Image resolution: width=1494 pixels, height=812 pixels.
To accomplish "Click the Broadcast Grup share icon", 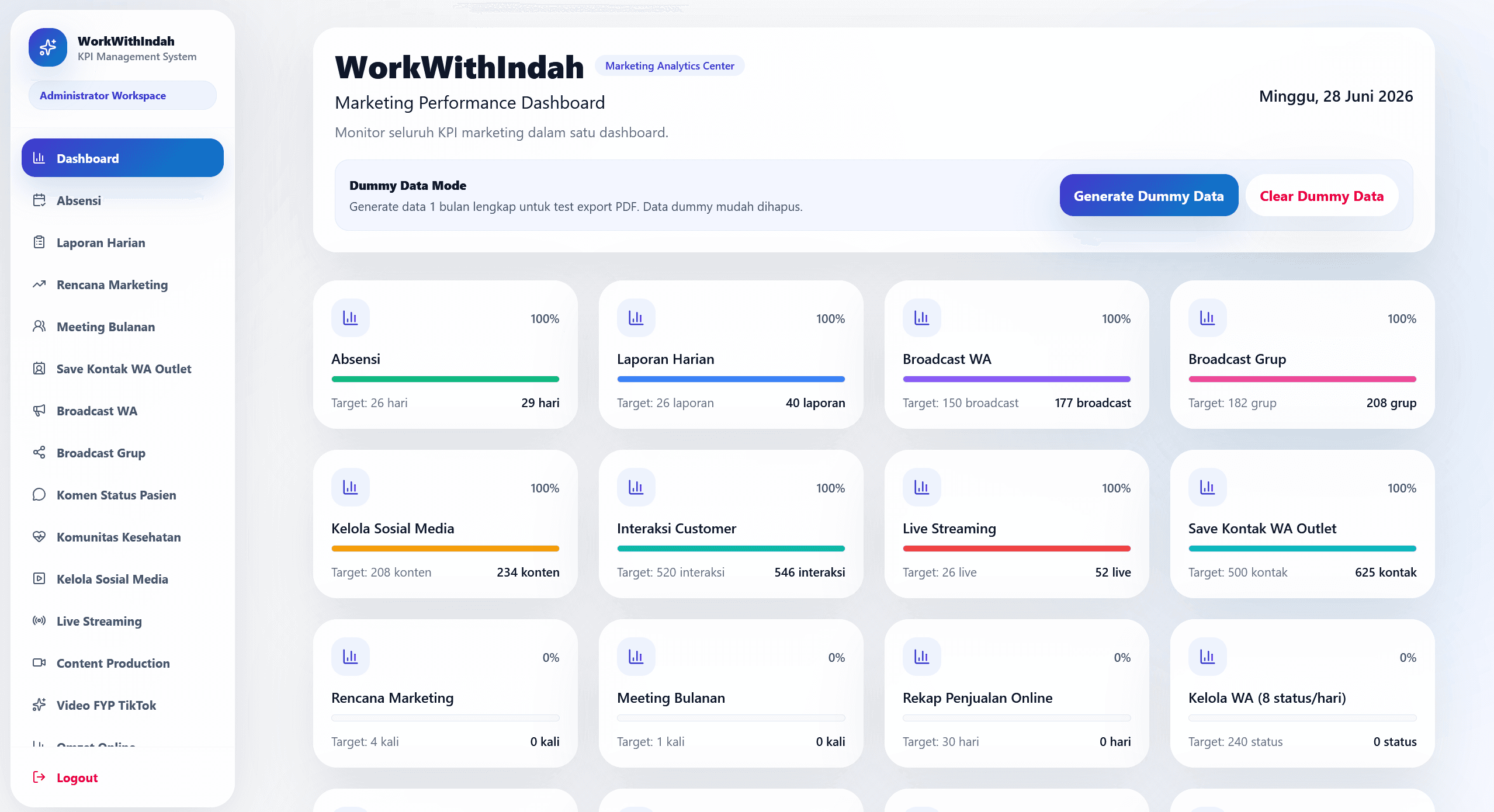I will [x=39, y=453].
